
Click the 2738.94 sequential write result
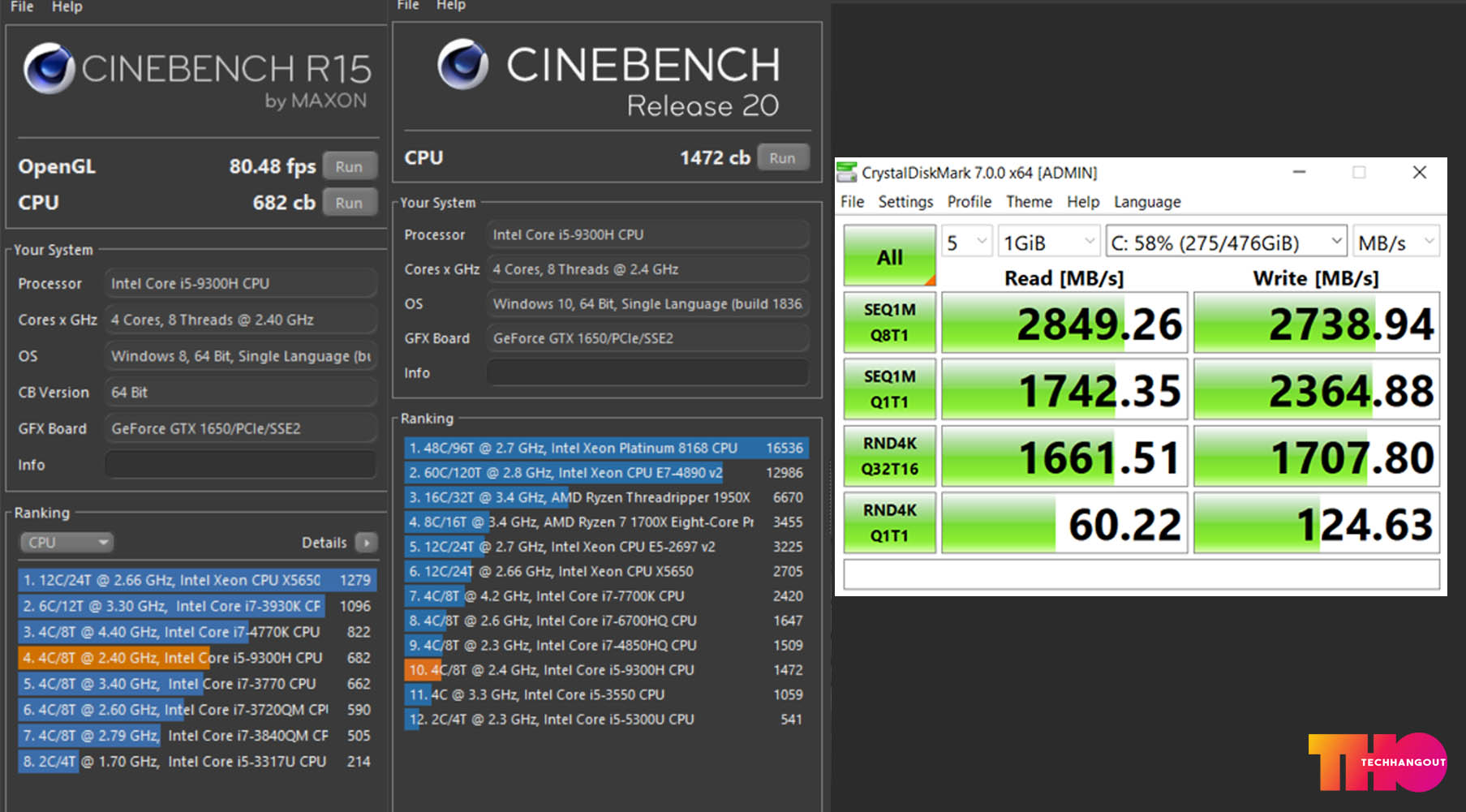(1317, 323)
